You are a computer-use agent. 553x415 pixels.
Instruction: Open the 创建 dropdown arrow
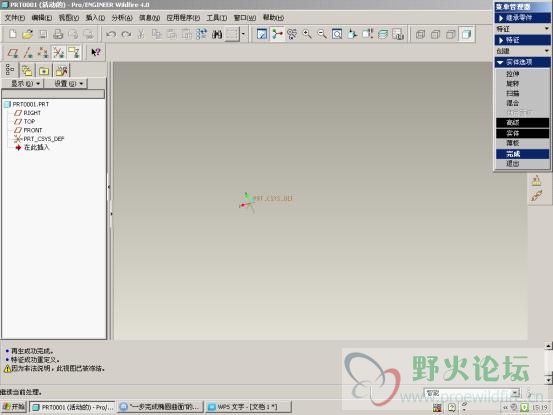point(546,51)
